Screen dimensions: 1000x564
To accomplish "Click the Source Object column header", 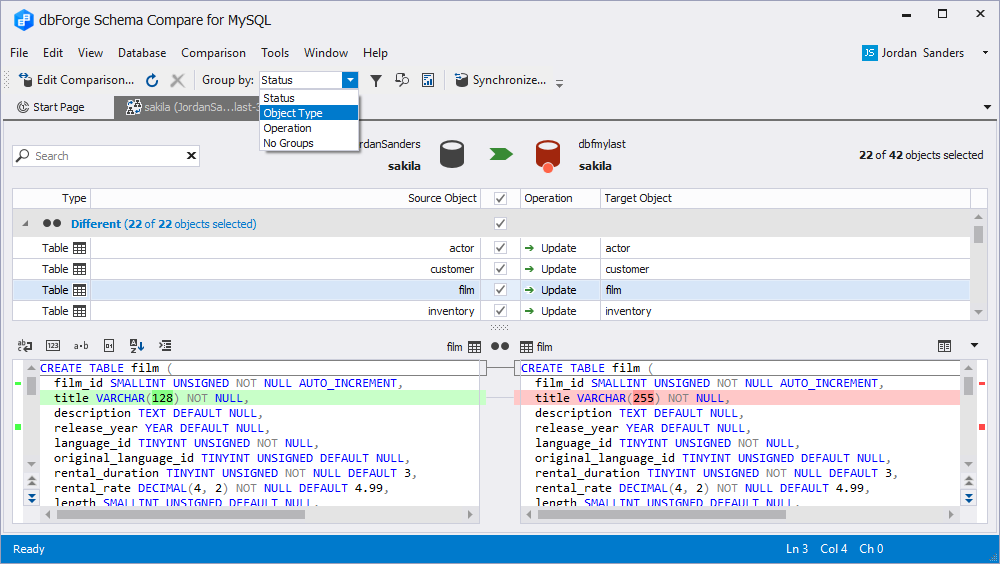I will [x=286, y=198].
